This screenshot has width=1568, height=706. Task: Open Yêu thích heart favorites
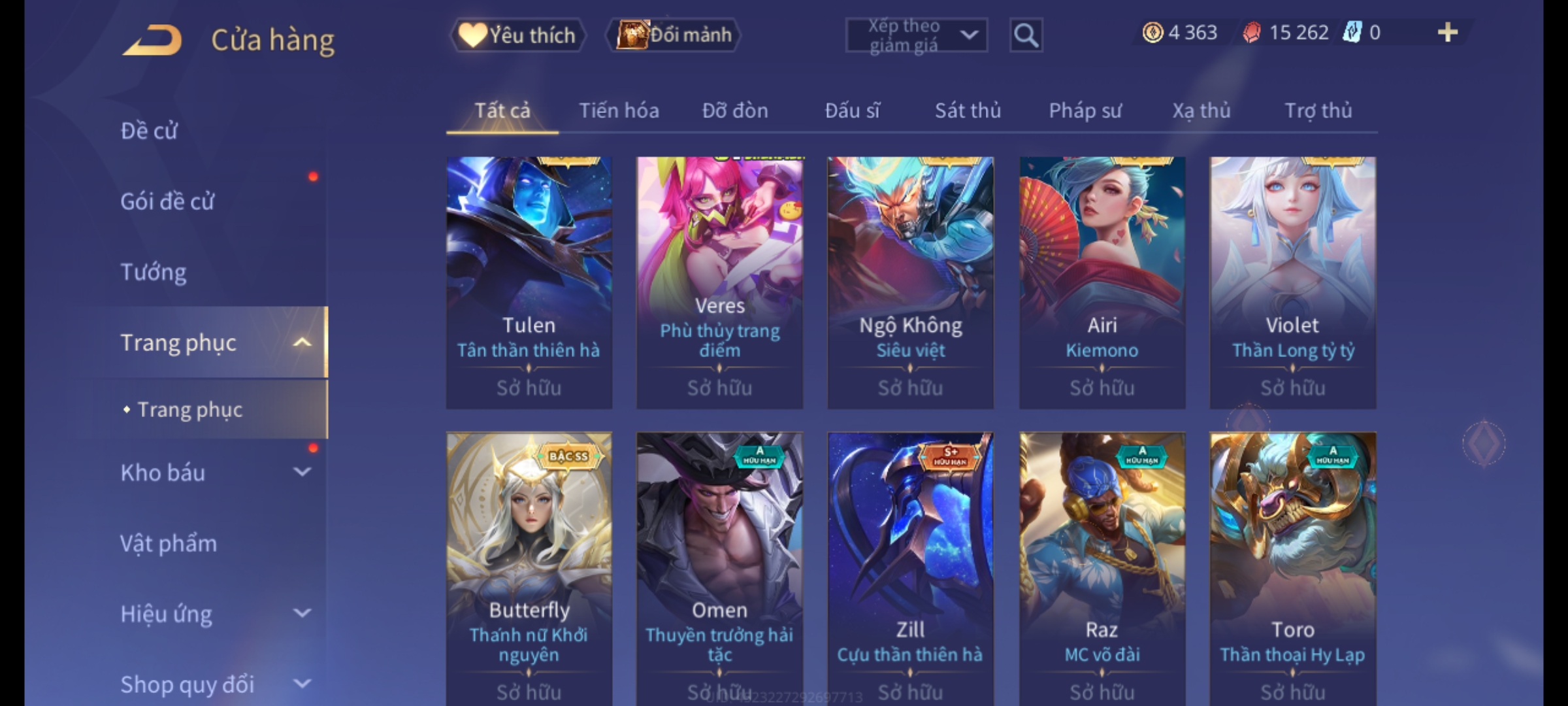(x=517, y=35)
